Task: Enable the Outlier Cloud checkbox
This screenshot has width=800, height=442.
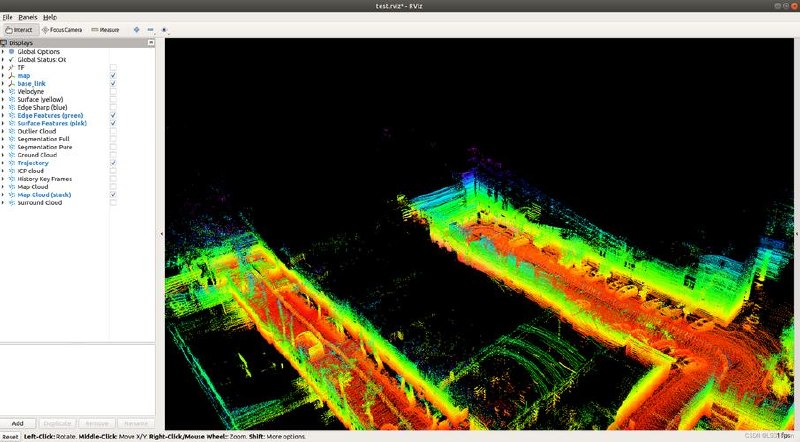Action: (x=113, y=131)
